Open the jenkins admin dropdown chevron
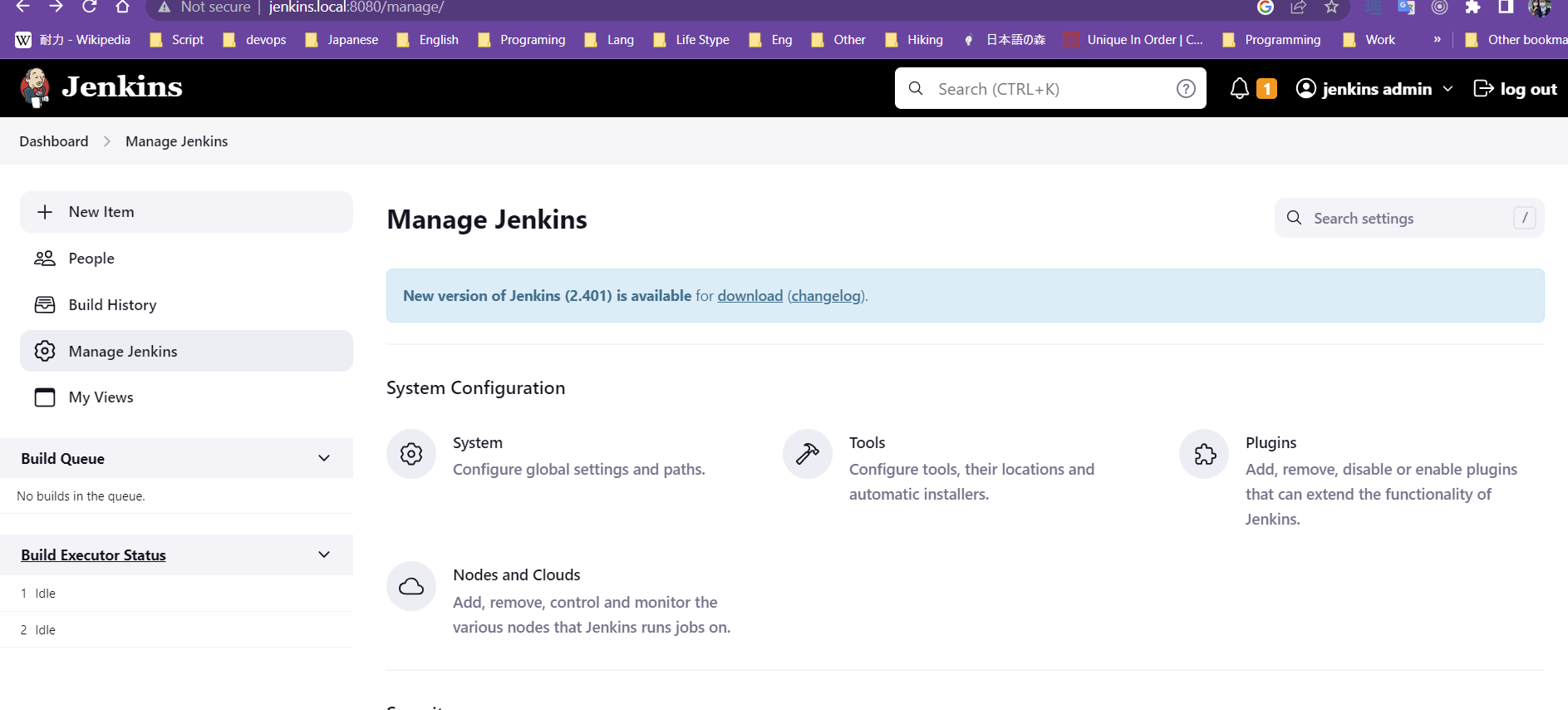Screen dimensions: 1568x710 pyautogui.click(x=1448, y=88)
